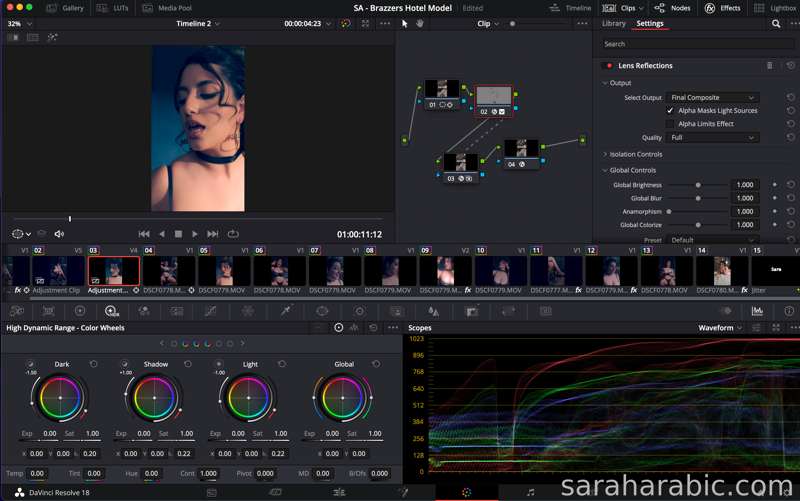Collapse the Output section
Image resolution: width=800 pixels, height=501 pixels.
point(605,83)
